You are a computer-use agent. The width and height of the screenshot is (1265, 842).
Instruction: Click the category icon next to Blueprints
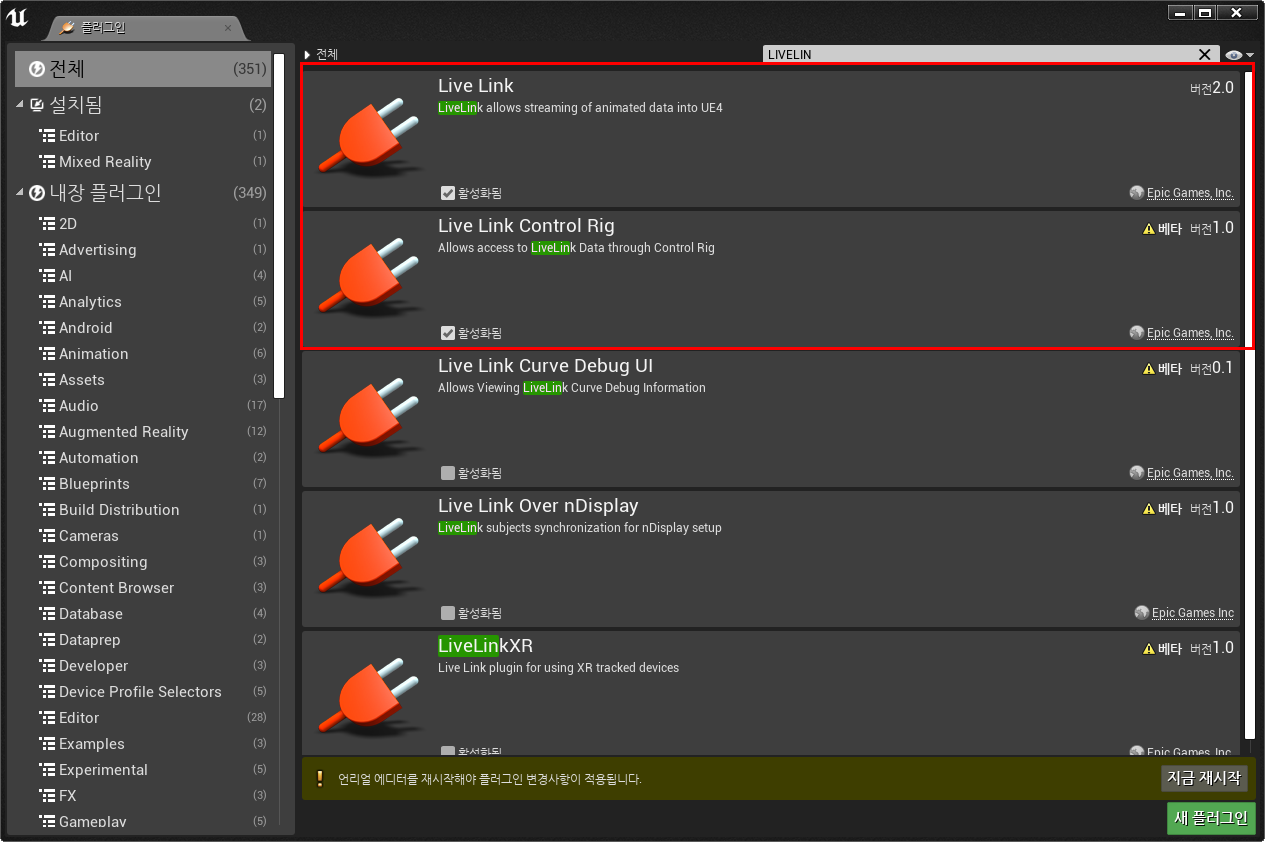coord(47,483)
